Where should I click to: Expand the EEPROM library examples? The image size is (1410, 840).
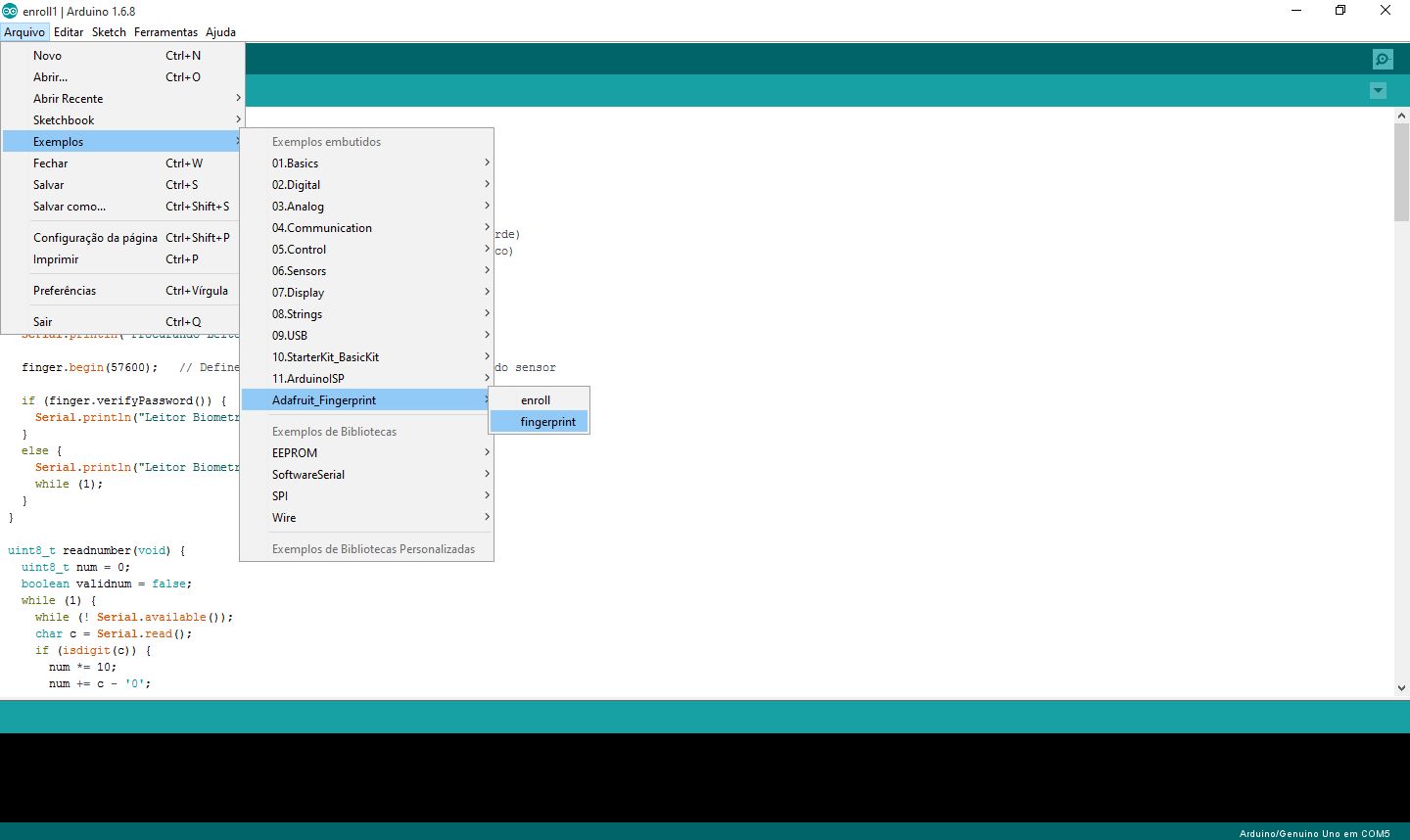(x=366, y=453)
